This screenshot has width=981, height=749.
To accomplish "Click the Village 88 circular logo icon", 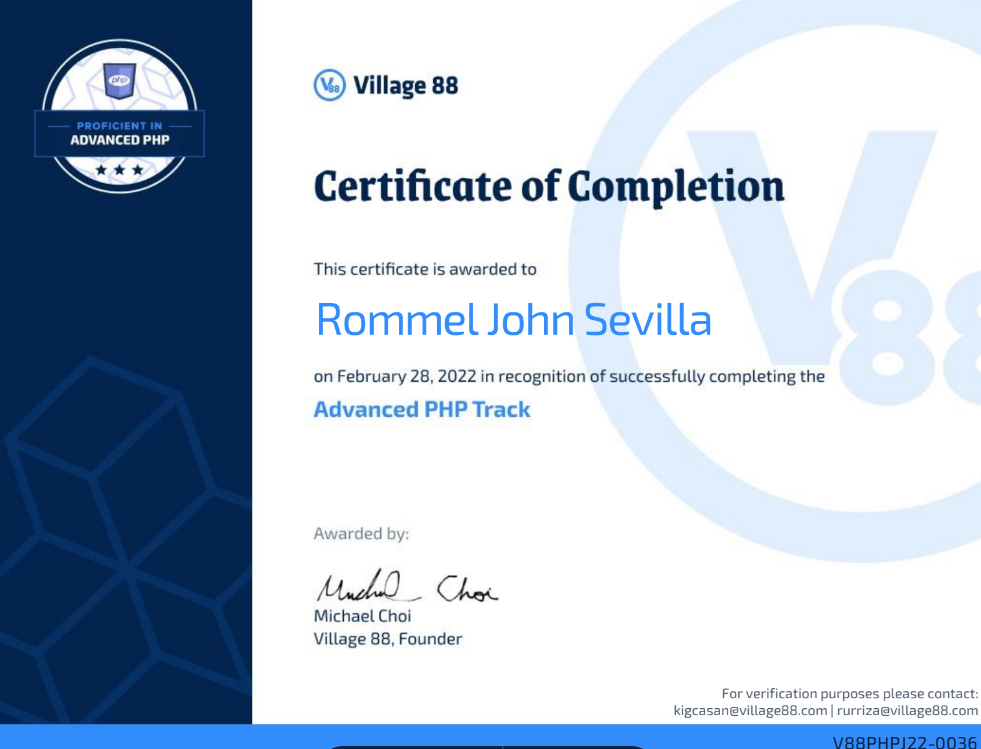I will point(329,85).
